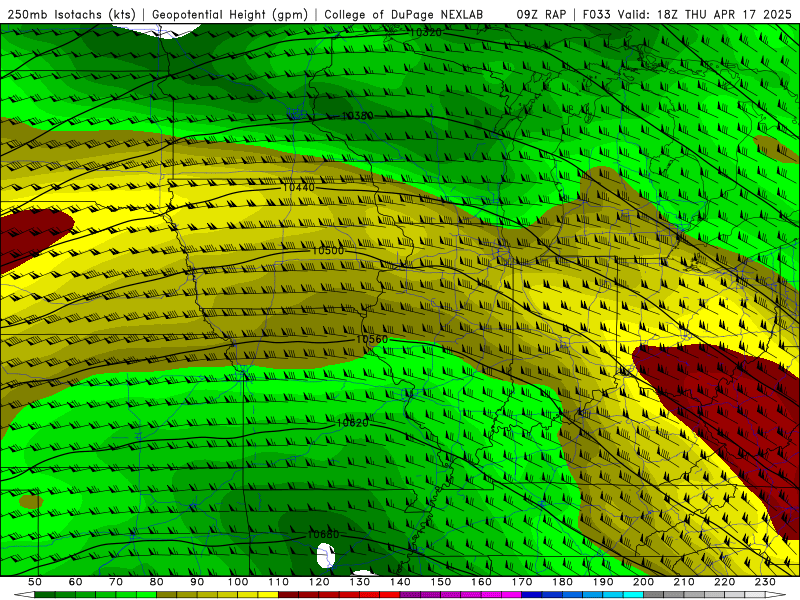Select the 210 colorbar tick label
This screenshot has width=800, height=600.
[684, 582]
